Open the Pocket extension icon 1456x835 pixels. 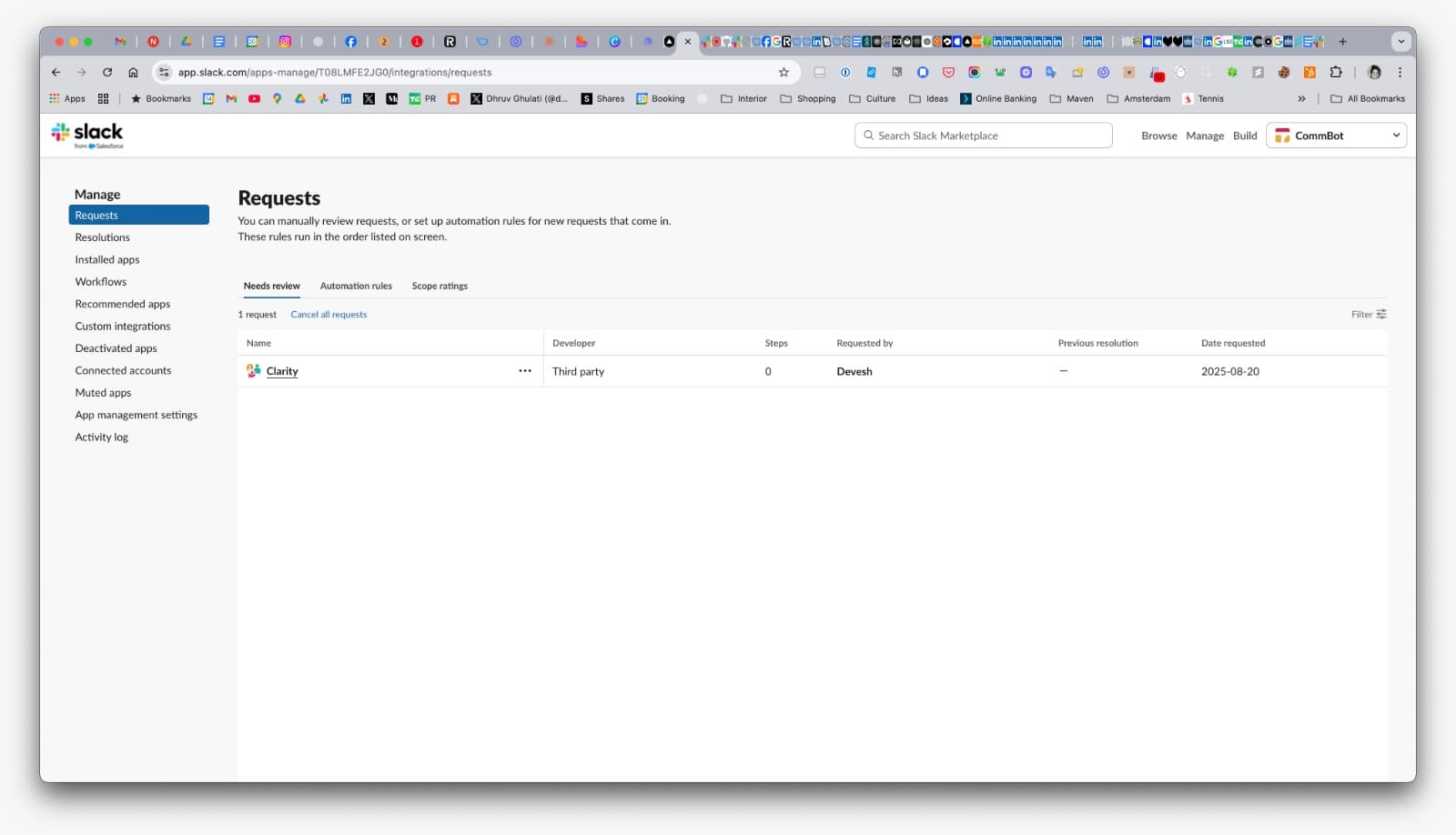(x=948, y=72)
